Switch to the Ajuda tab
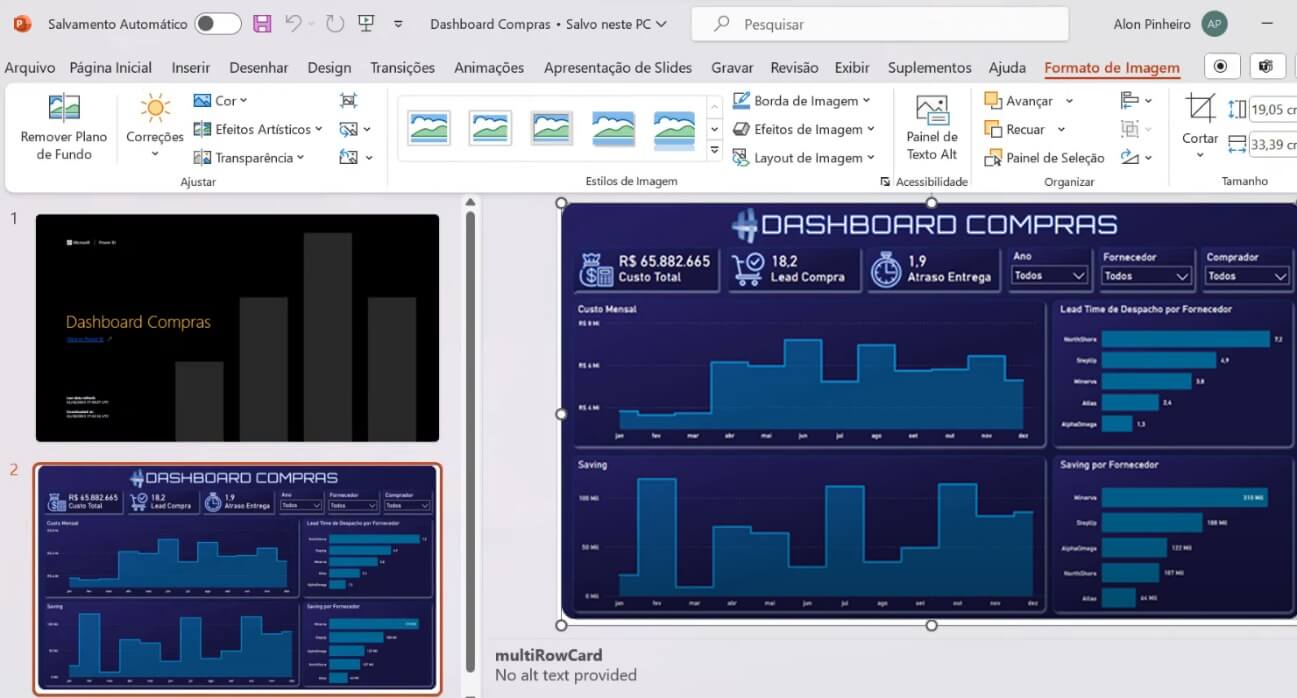This screenshot has height=698, width=1297. (x=1007, y=68)
